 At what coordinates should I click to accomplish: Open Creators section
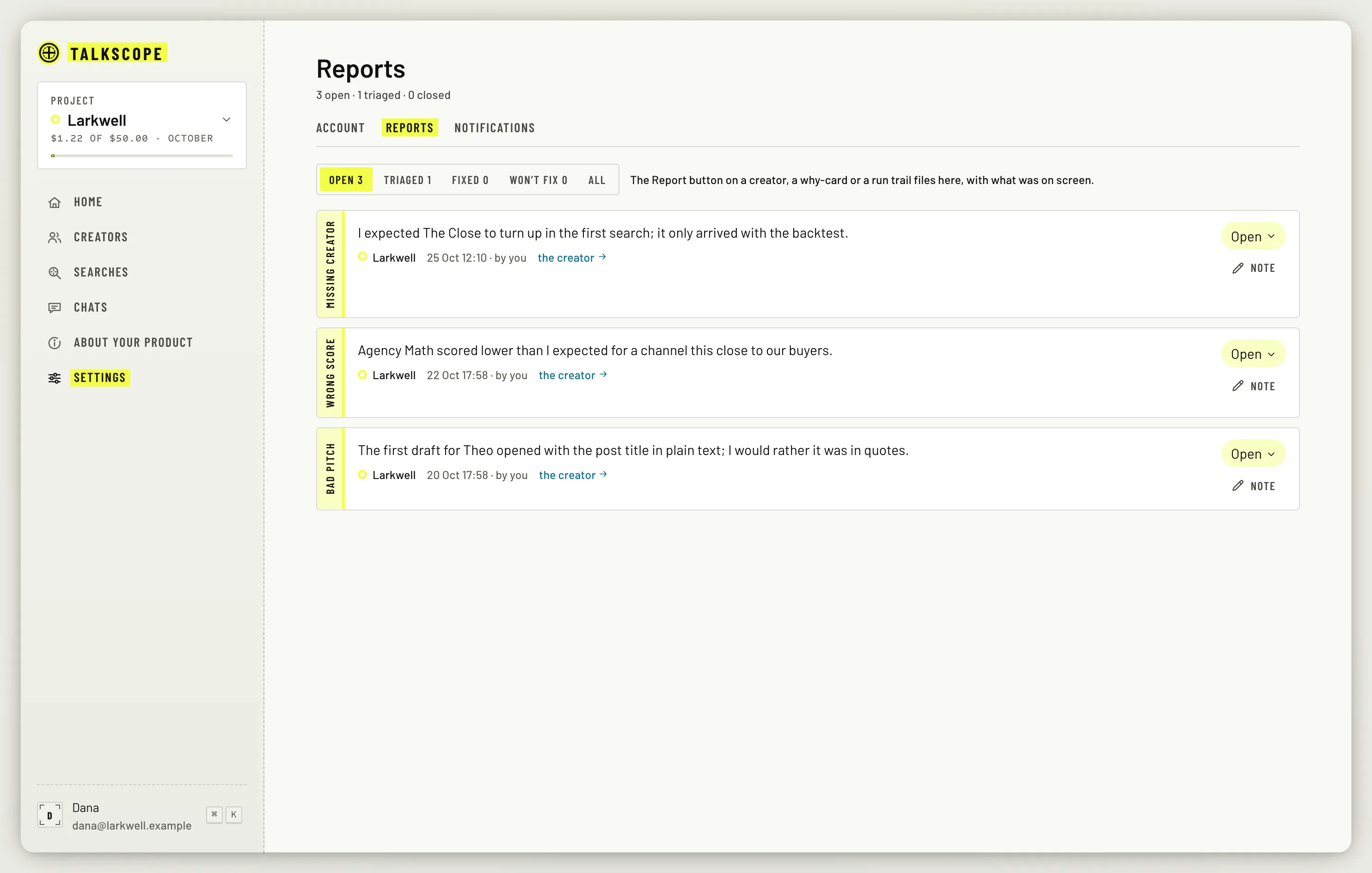tap(101, 237)
